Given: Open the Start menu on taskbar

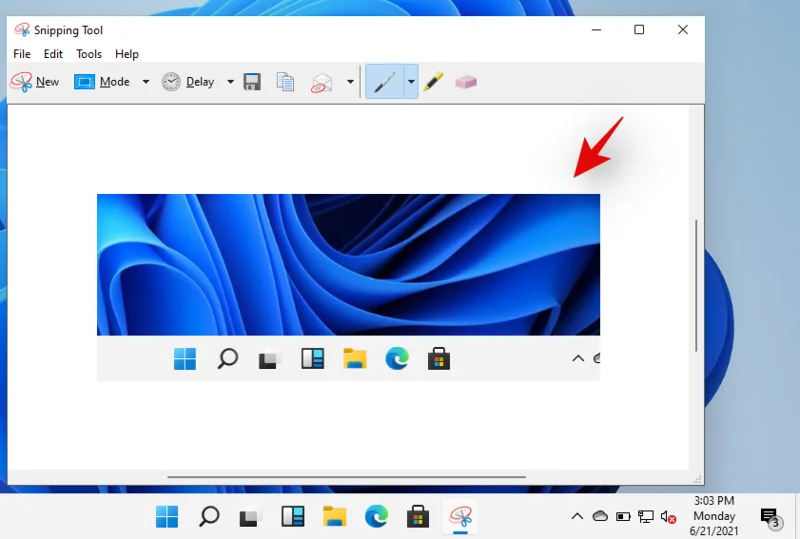Looking at the screenshot, I should point(167,517).
